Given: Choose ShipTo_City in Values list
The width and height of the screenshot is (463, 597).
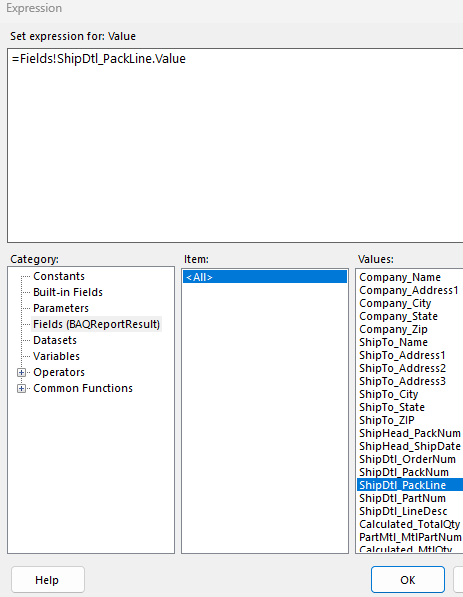Looking at the screenshot, I should point(388,394).
